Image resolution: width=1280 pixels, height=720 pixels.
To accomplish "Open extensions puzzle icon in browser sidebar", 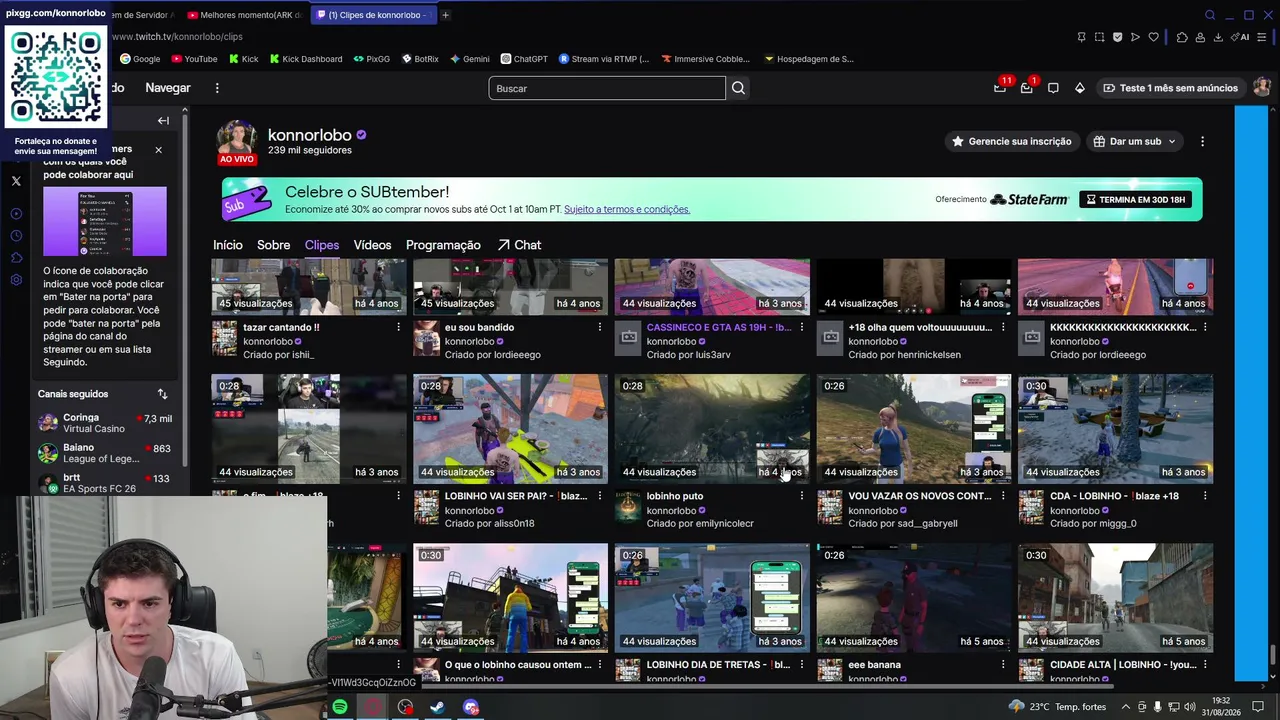I will click(16, 258).
